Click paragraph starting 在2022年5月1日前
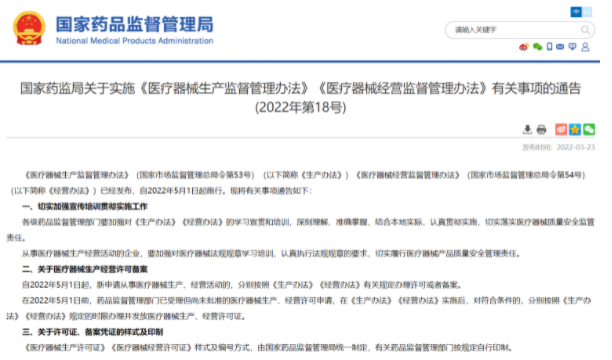This screenshot has width=612, height=360. [x=299, y=308]
